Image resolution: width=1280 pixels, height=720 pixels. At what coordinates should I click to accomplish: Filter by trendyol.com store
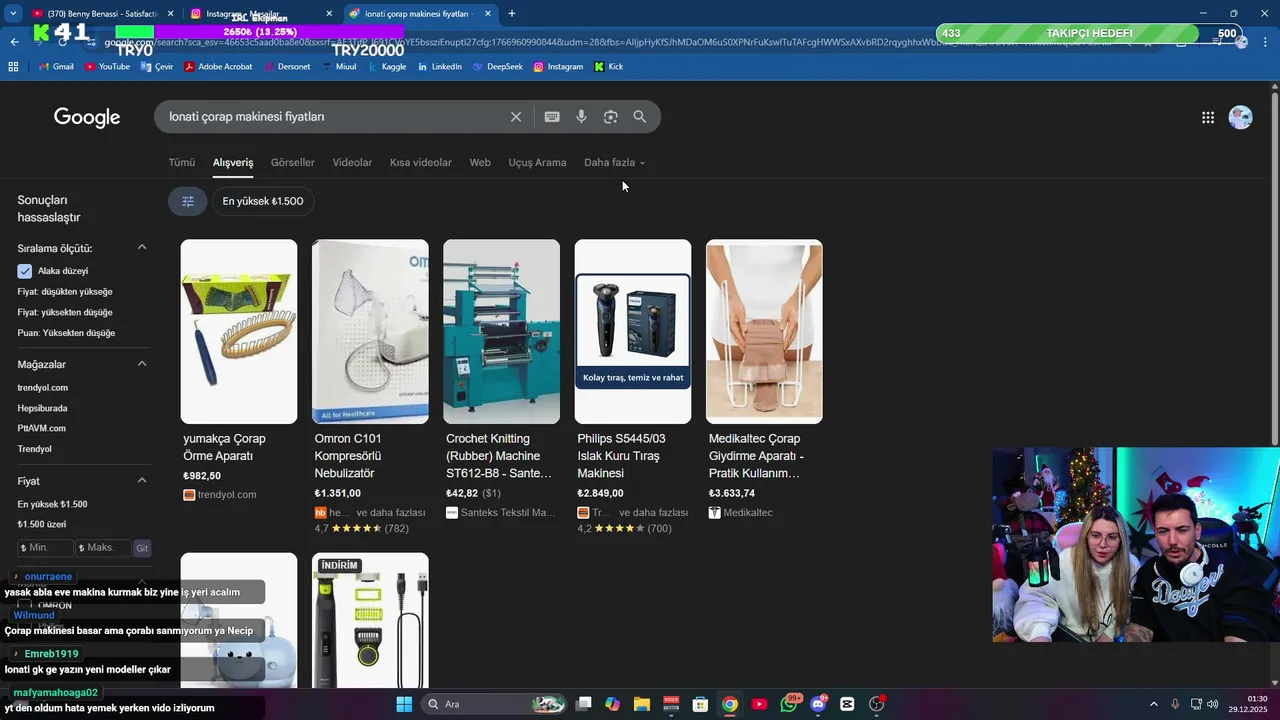tap(43, 388)
